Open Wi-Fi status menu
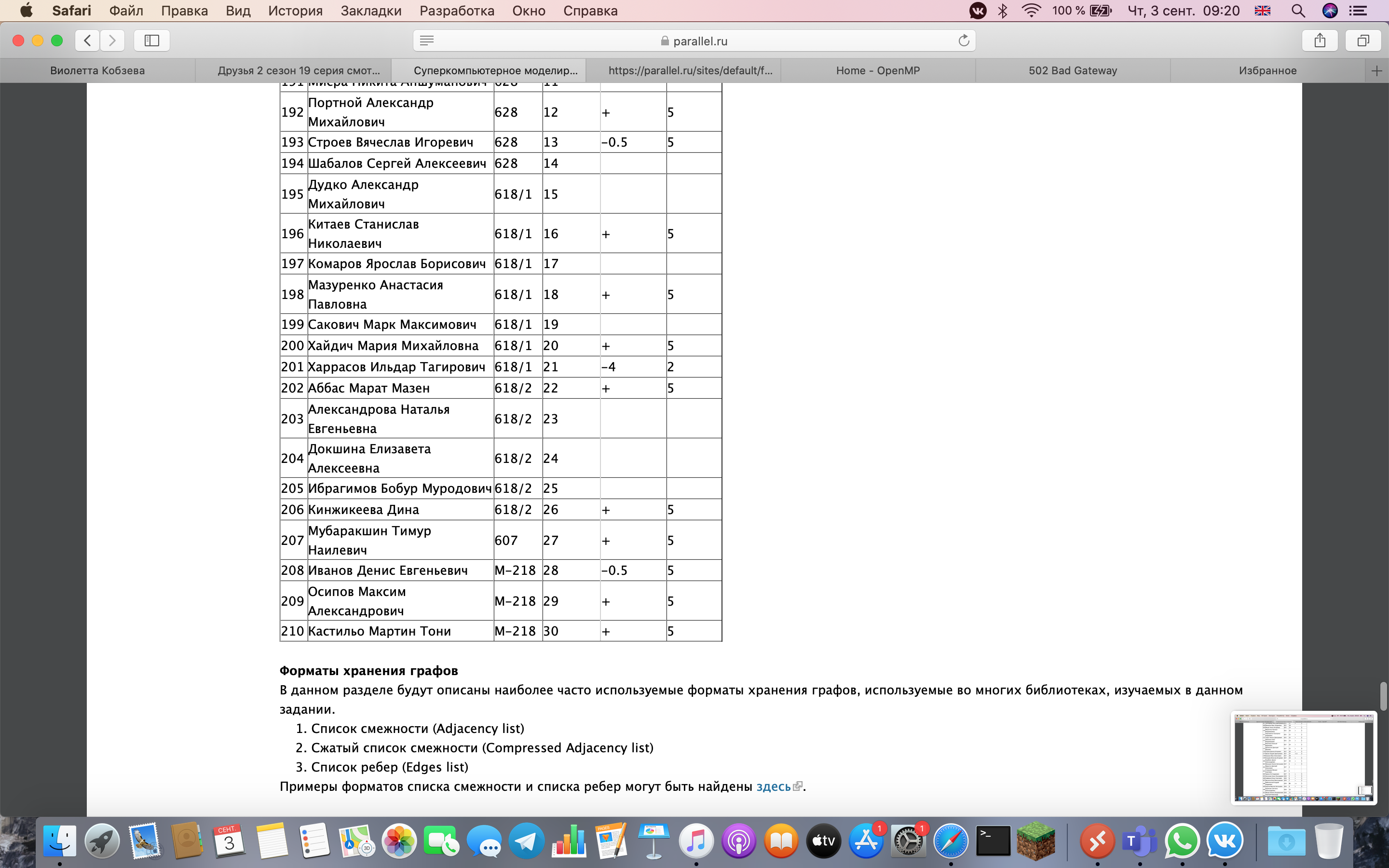Viewport: 1389px width, 868px height. [1032, 10]
